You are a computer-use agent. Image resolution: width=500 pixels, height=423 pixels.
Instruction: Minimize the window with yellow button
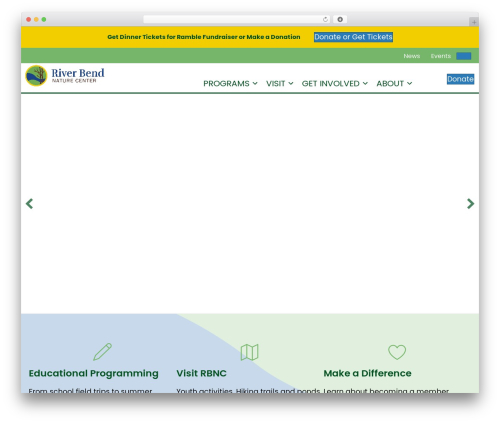pyautogui.click(x=36, y=20)
